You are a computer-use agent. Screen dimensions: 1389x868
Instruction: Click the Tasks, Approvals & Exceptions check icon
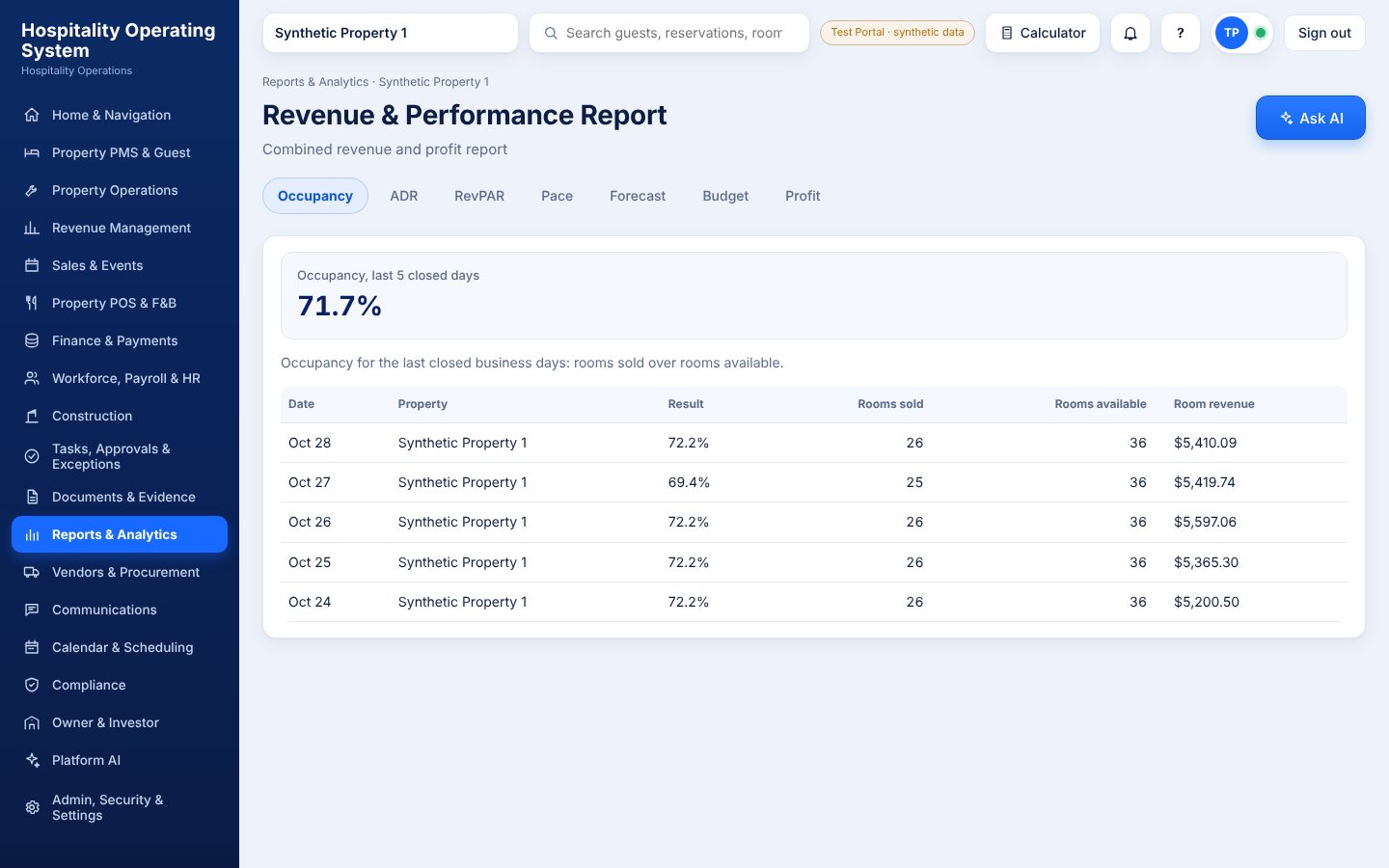(32, 456)
